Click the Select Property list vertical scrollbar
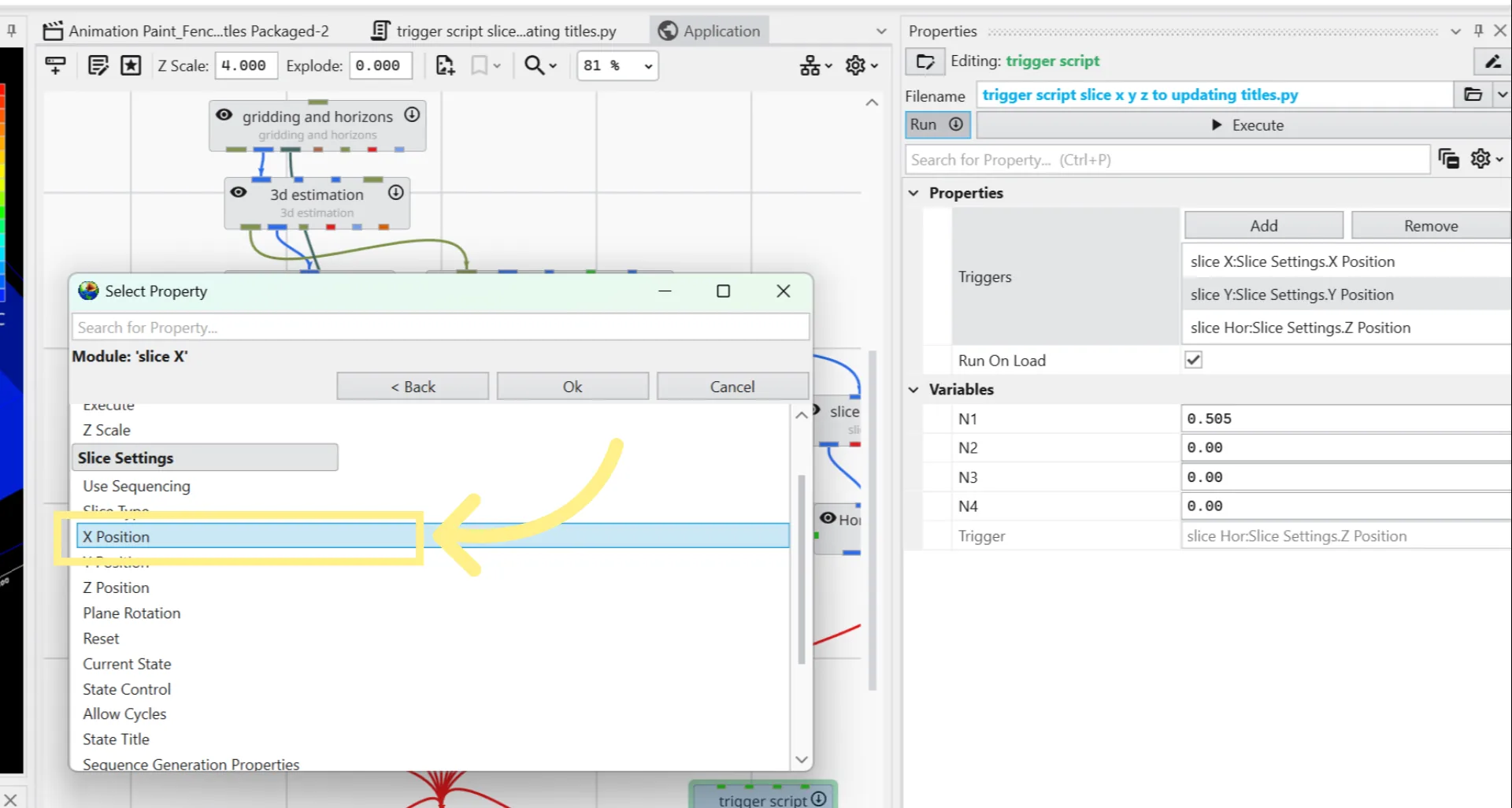 801,569
